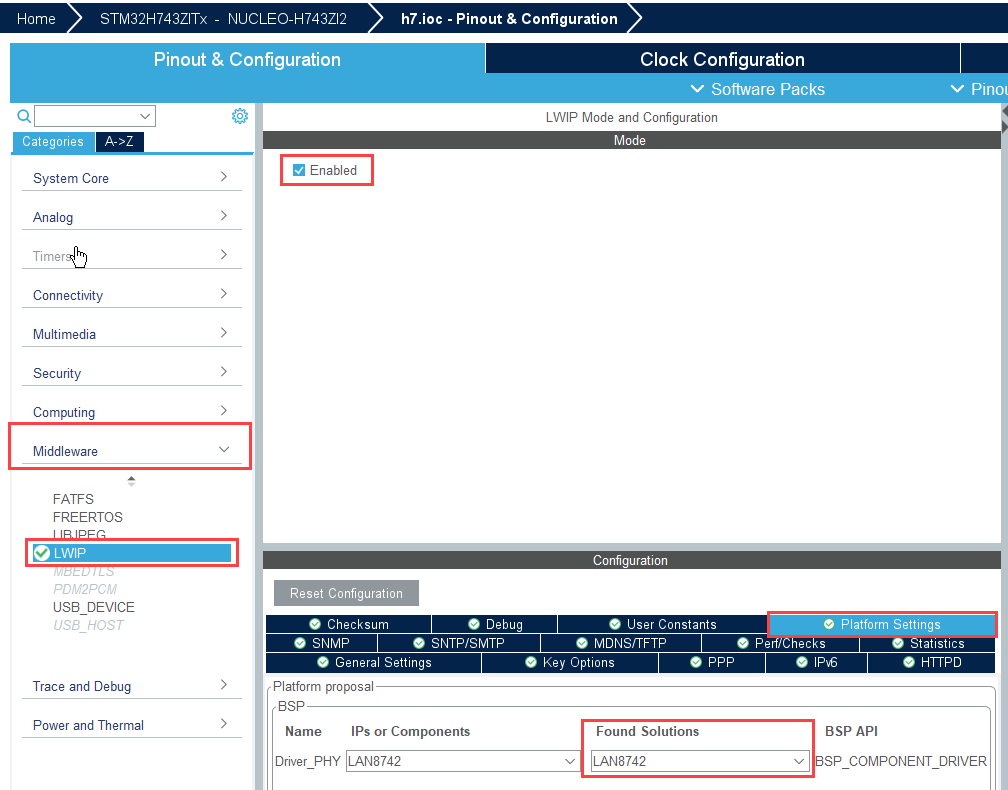Select the General Settings tab
The height and width of the screenshot is (790, 1008).
pos(374,662)
